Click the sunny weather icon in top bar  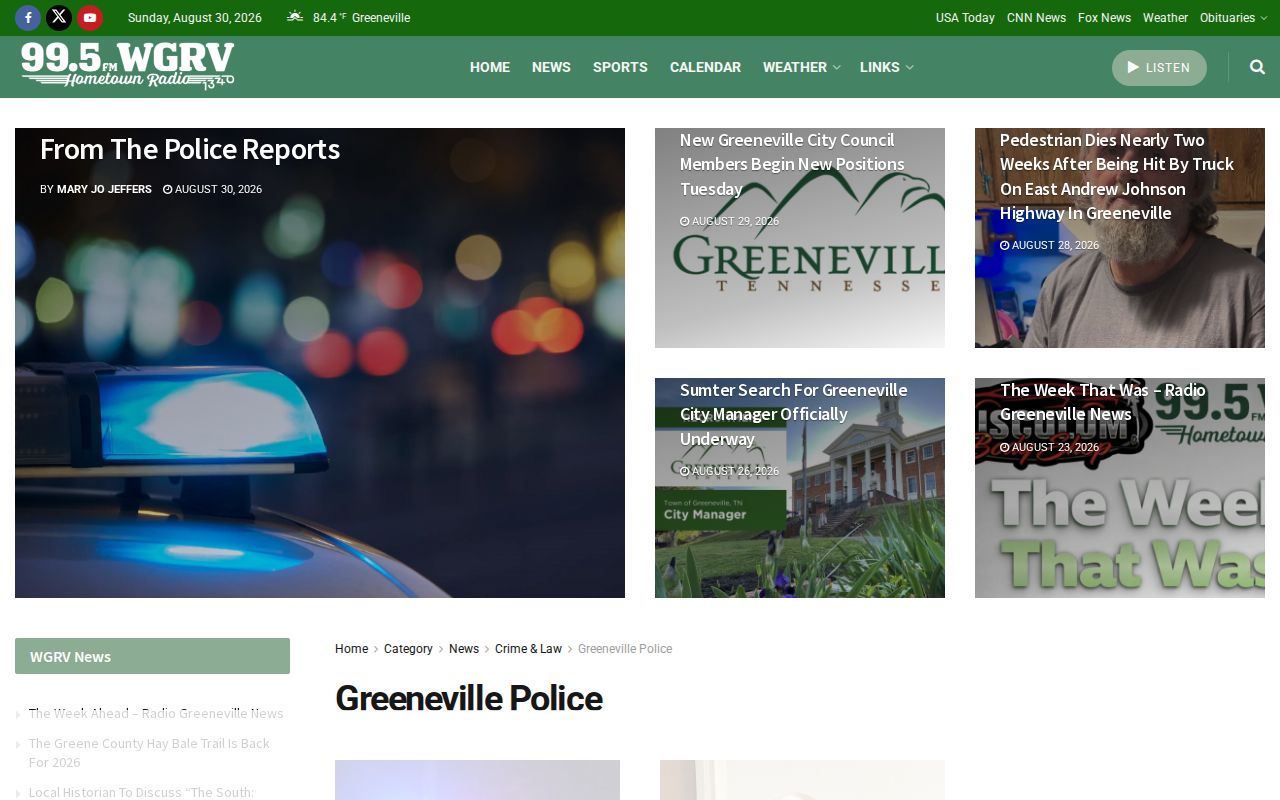pyautogui.click(x=295, y=17)
